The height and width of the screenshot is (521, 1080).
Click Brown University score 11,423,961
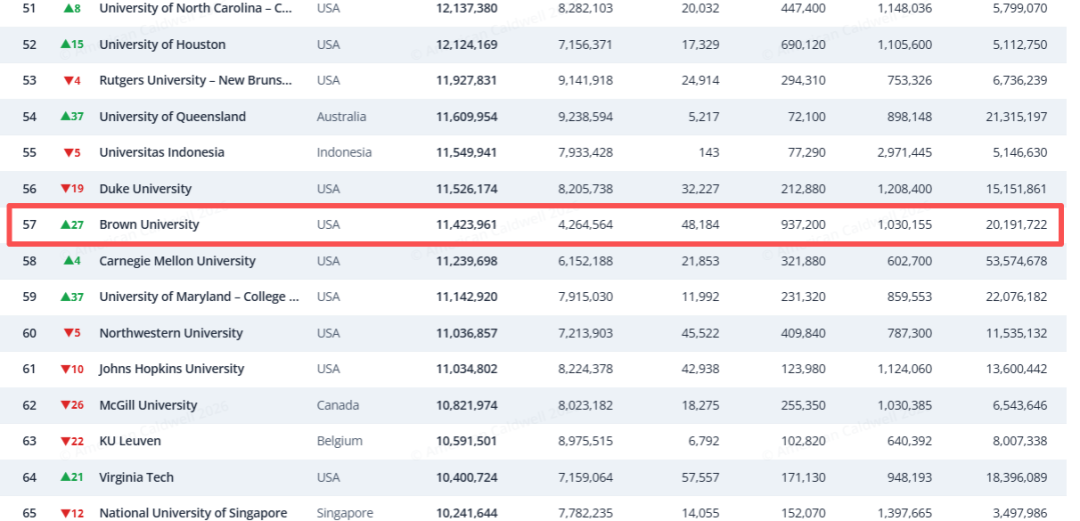click(x=466, y=225)
